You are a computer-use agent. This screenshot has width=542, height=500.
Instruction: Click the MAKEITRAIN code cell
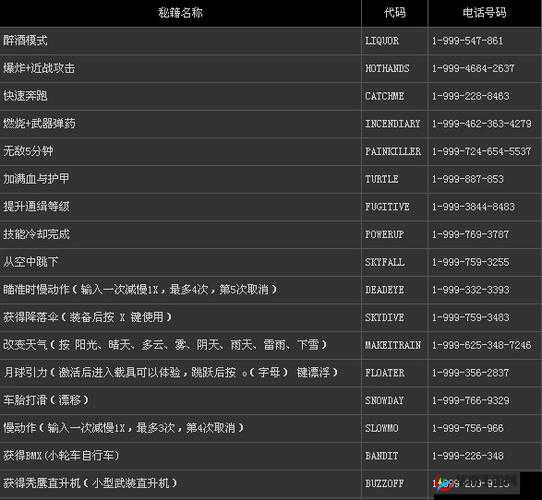tap(393, 345)
